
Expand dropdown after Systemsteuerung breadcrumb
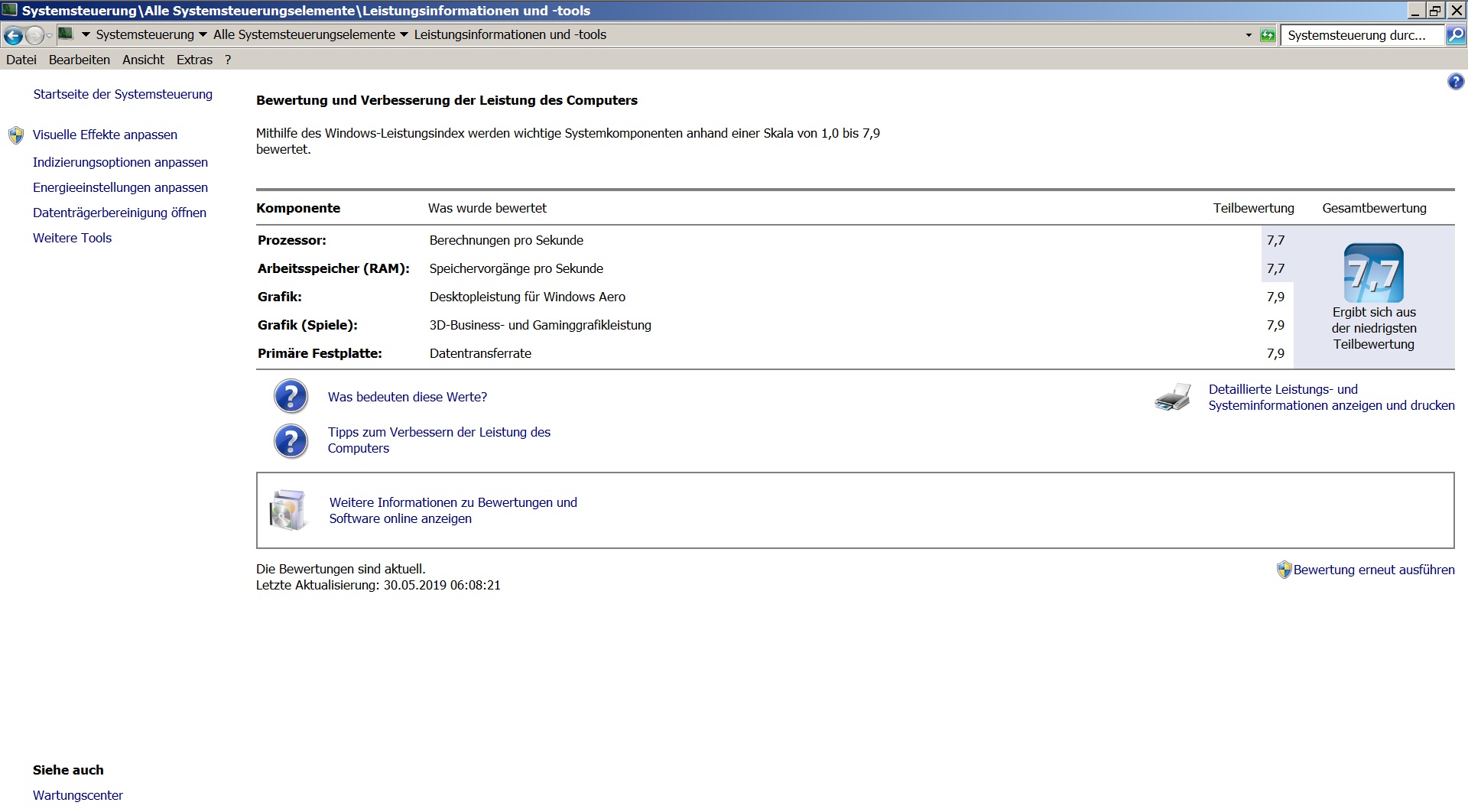203,34
